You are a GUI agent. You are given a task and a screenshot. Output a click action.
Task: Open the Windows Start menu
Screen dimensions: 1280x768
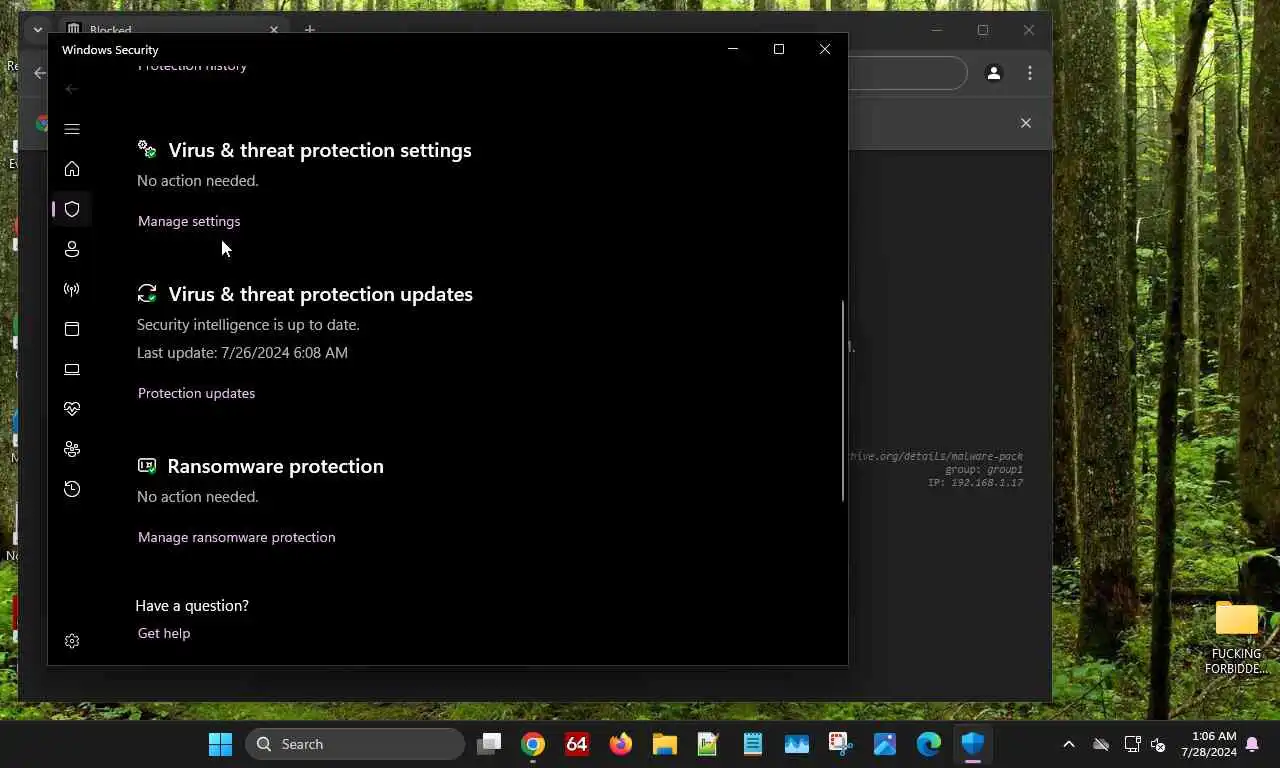(x=220, y=744)
